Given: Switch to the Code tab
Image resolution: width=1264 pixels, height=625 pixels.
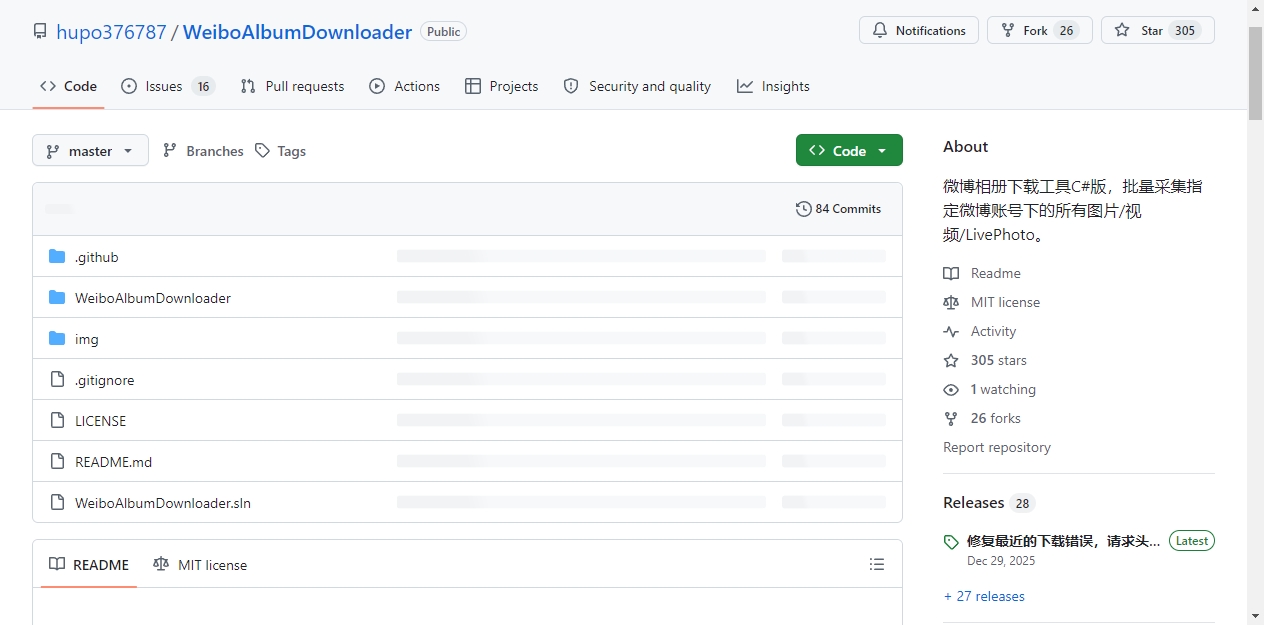Looking at the screenshot, I should [x=68, y=86].
